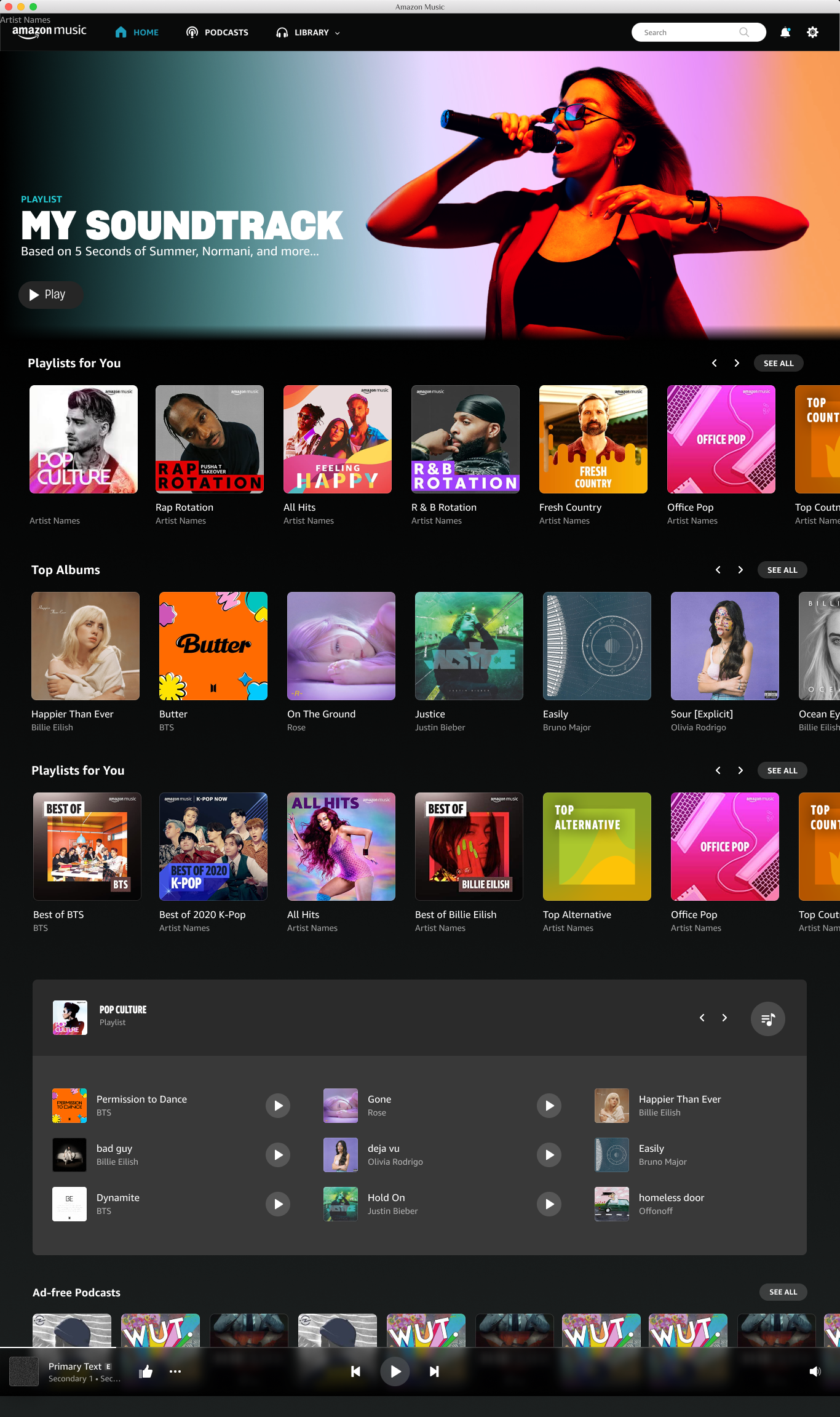Go to previous page of second Playlists for You
This screenshot has height=1417, width=840.
(x=718, y=770)
